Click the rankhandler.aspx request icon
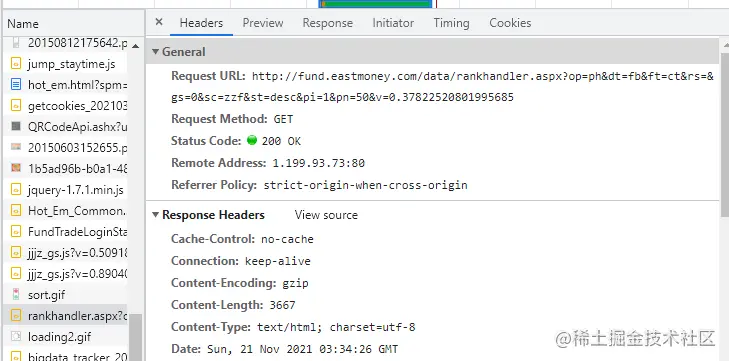729x361 pixels. (x=16, y=316)
